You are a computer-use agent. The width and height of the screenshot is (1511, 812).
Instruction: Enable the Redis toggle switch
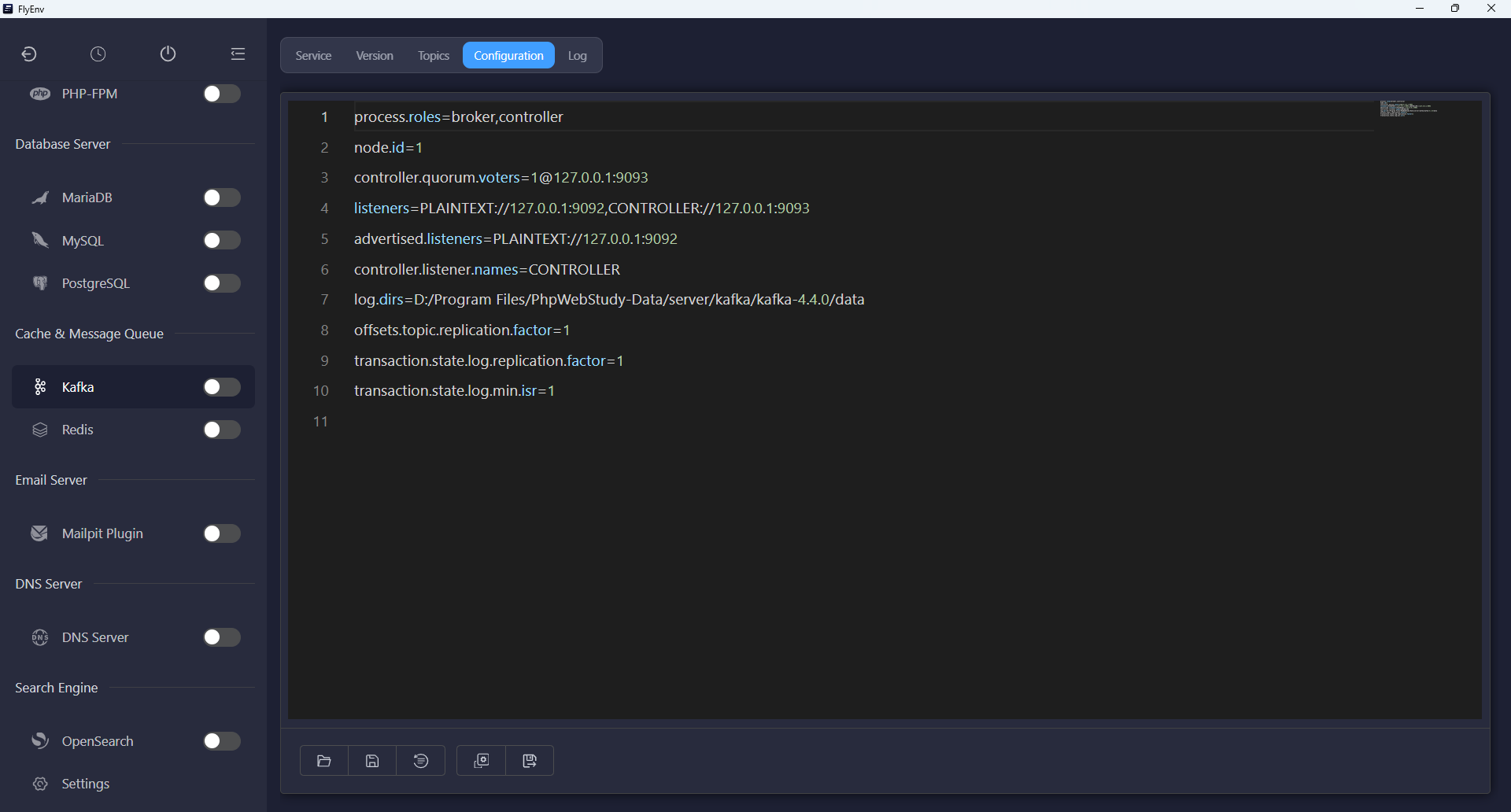[222, 430]
